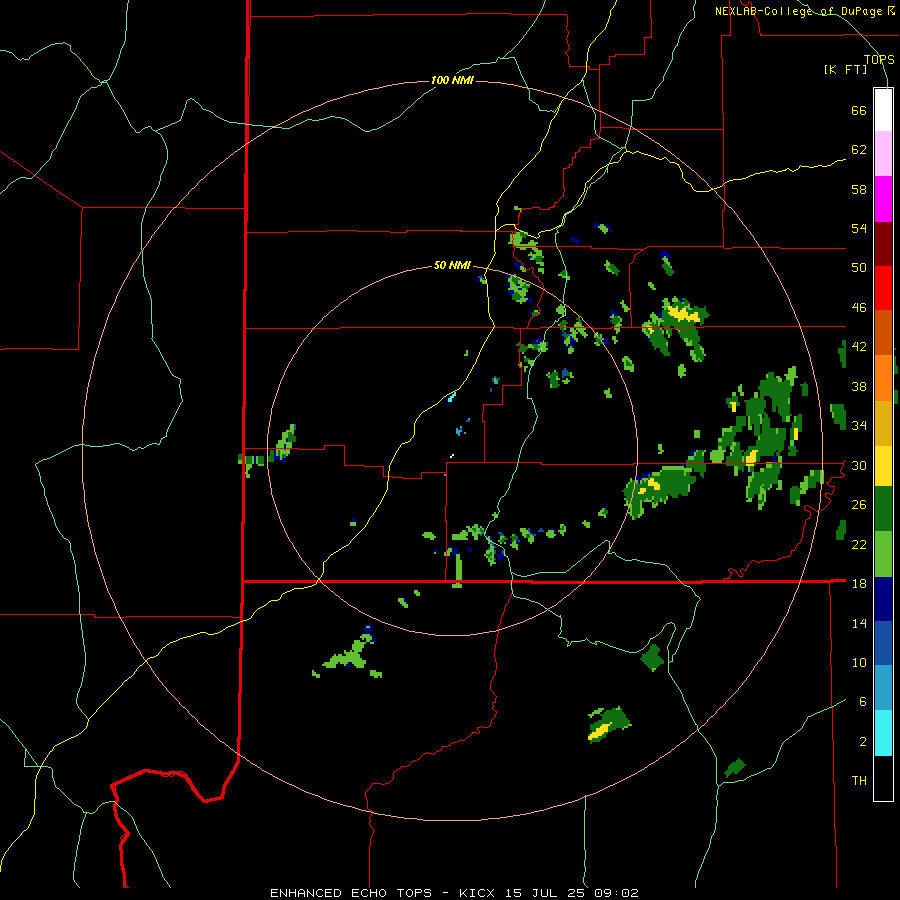The image size is (900, 900).
Task: Click the 38 legend value
Action: point(859,386)
